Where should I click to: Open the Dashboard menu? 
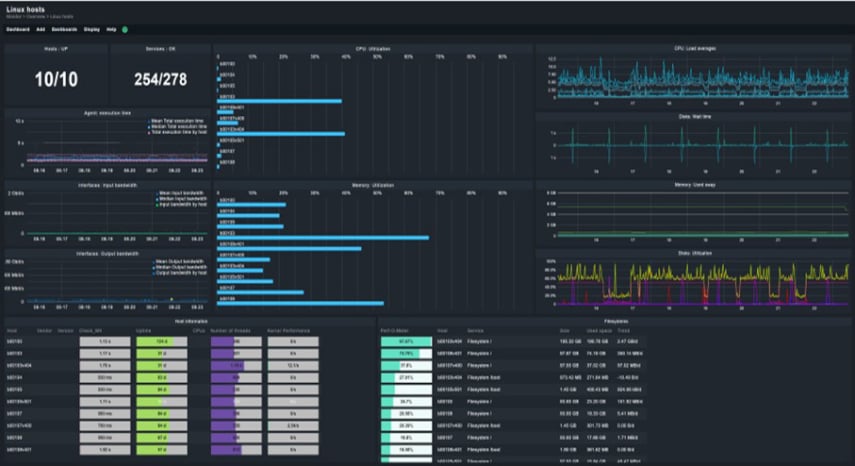pyautogui.click(x=19, y=30)
